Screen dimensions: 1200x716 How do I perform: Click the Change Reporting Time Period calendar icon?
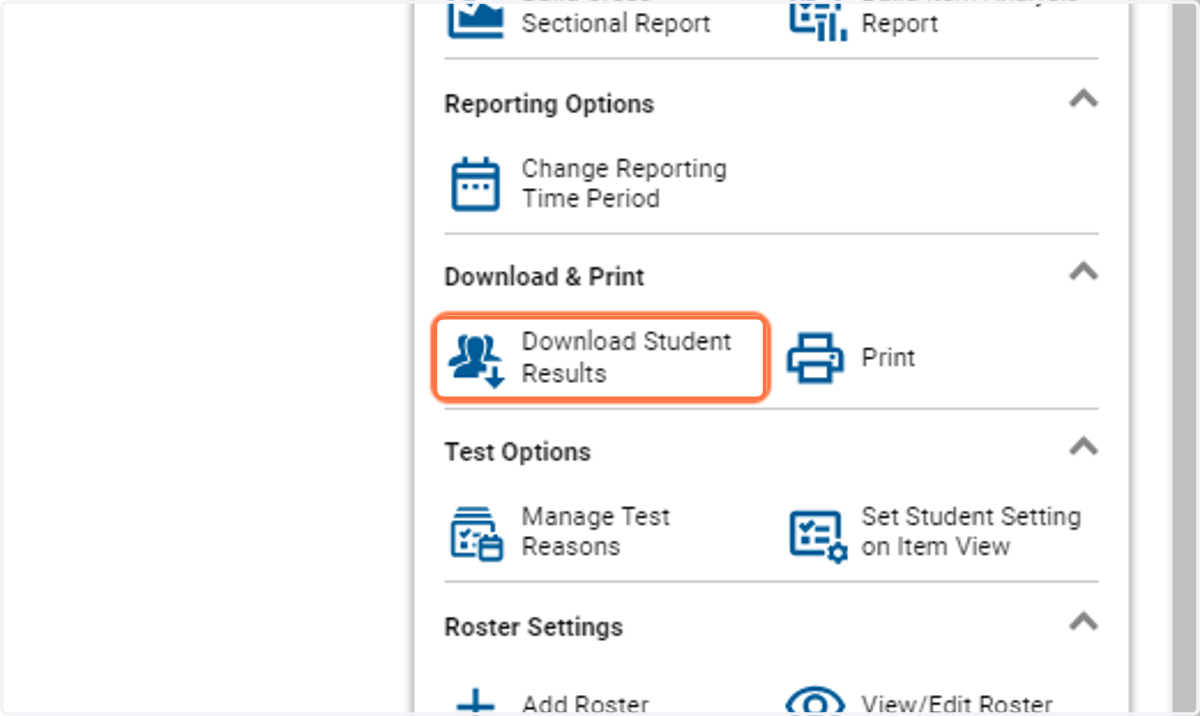click(x=475, y=184)
